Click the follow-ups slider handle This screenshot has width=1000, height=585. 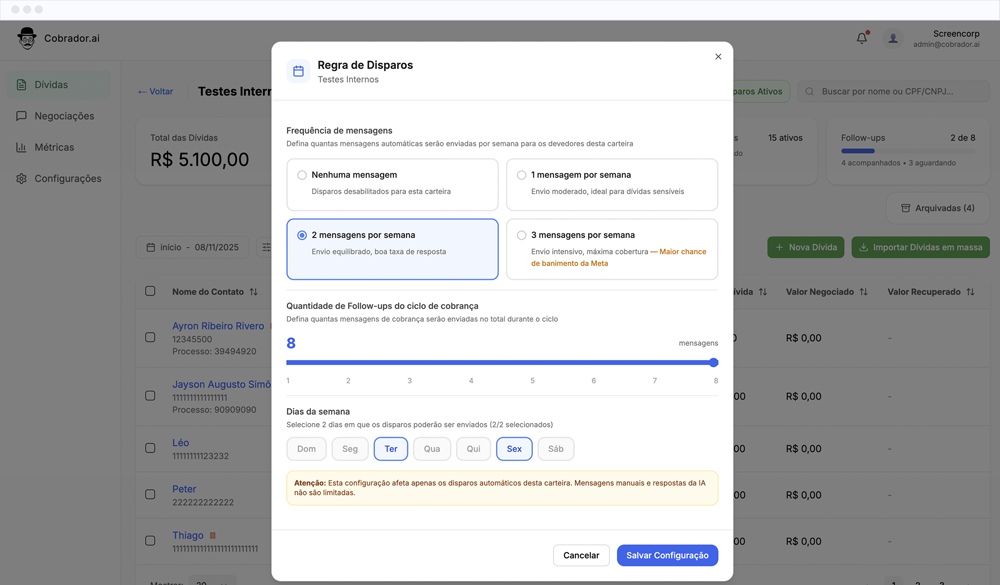coord(714,362)
